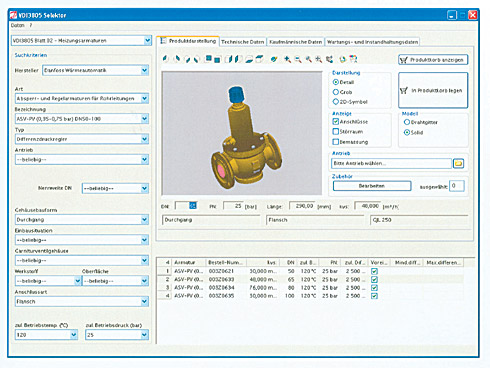This screenshot has height=368, width=490.
Task: Switch to the Technische Daten tab
Action: [243, 42]
